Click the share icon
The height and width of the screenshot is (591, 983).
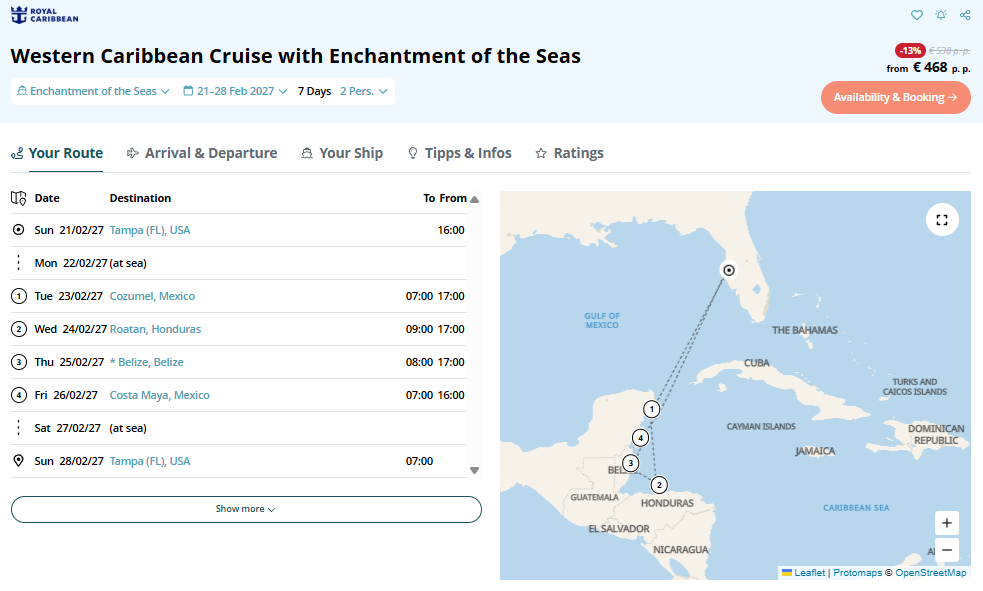pyautogui.click(x=965, y=14)
